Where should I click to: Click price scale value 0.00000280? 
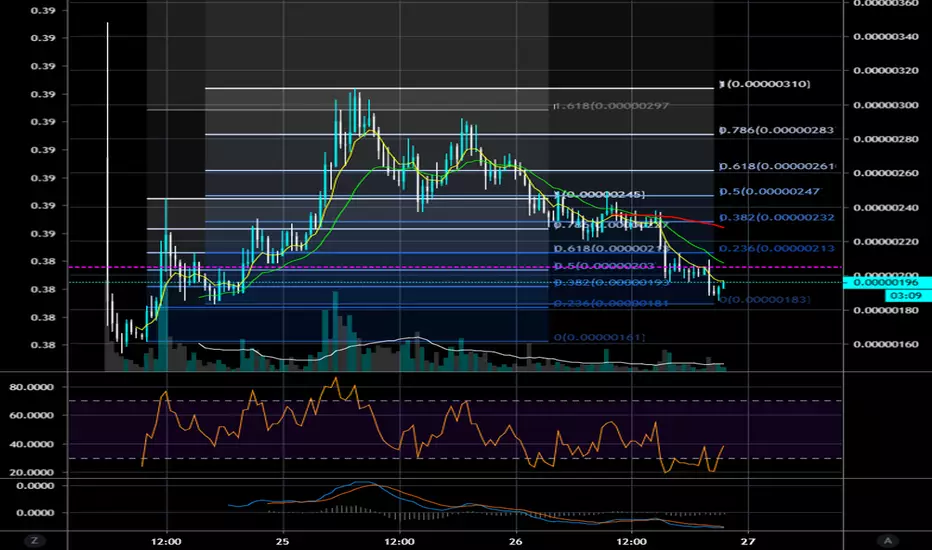[x=886, y=139]
